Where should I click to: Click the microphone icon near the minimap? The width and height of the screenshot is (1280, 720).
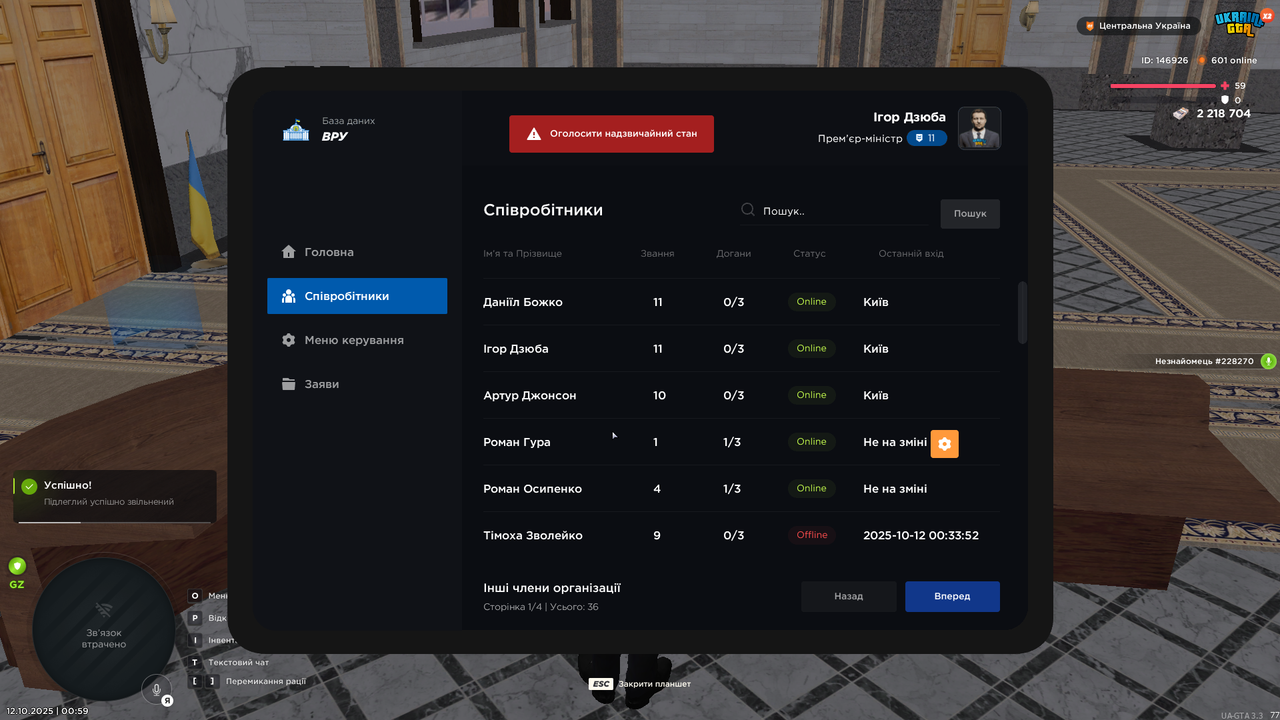click(156, 689)
